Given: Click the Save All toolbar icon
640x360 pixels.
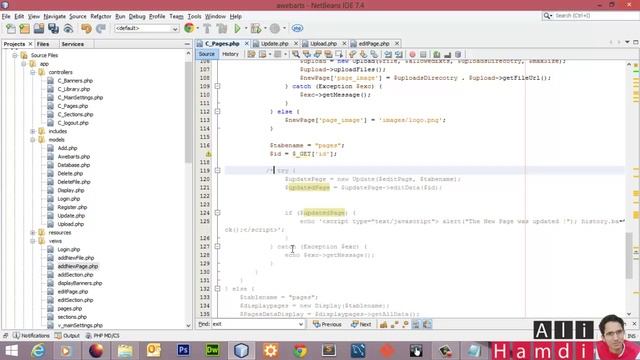Looking at the screenshot, I should click(x=53, y=29).
